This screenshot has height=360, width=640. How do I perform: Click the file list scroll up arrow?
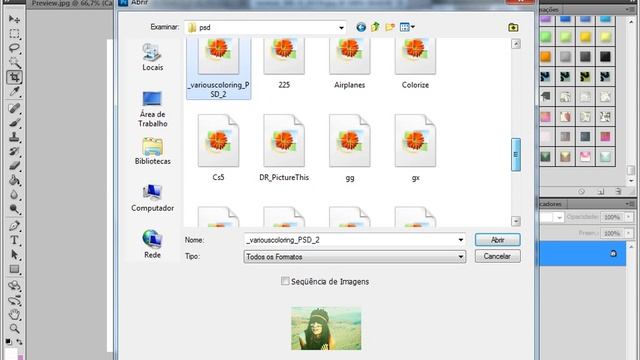pos(516,44)
